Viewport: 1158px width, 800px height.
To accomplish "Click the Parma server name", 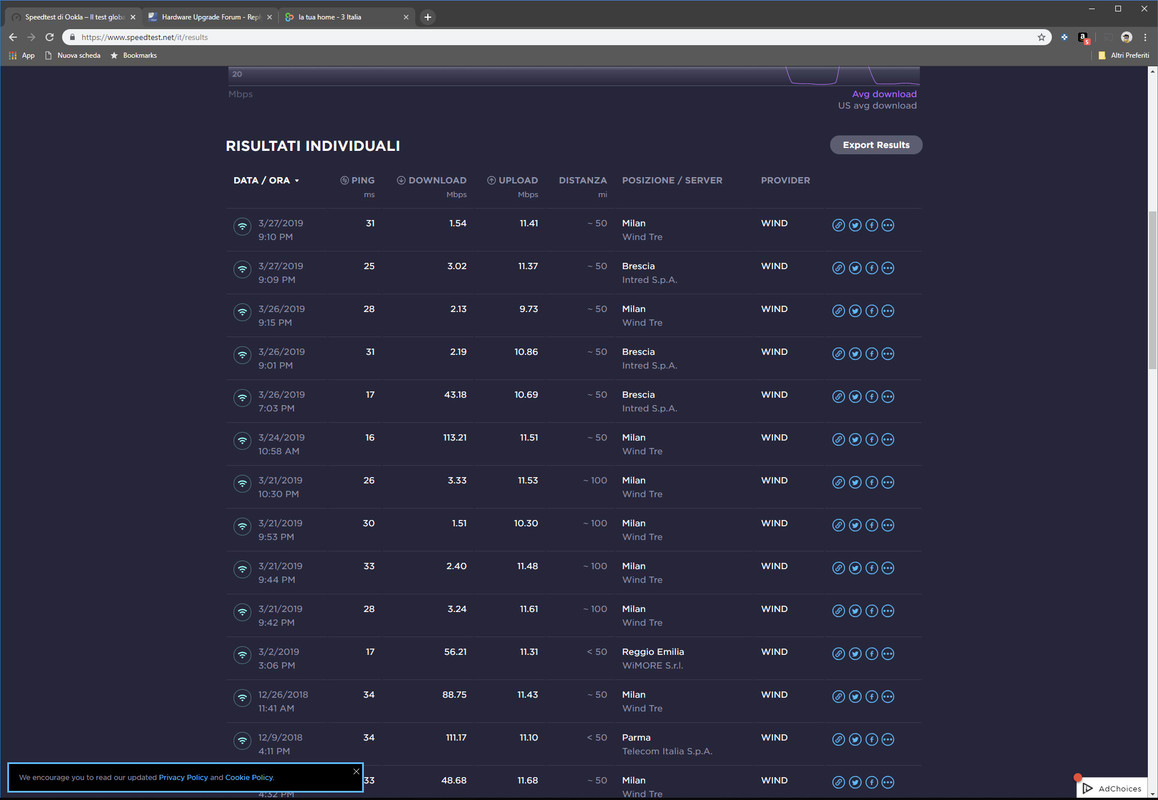I will click(x=636, y=737).
